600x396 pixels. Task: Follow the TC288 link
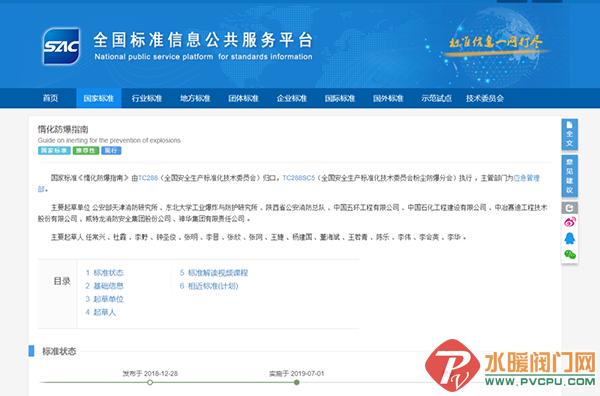(148, 178)
